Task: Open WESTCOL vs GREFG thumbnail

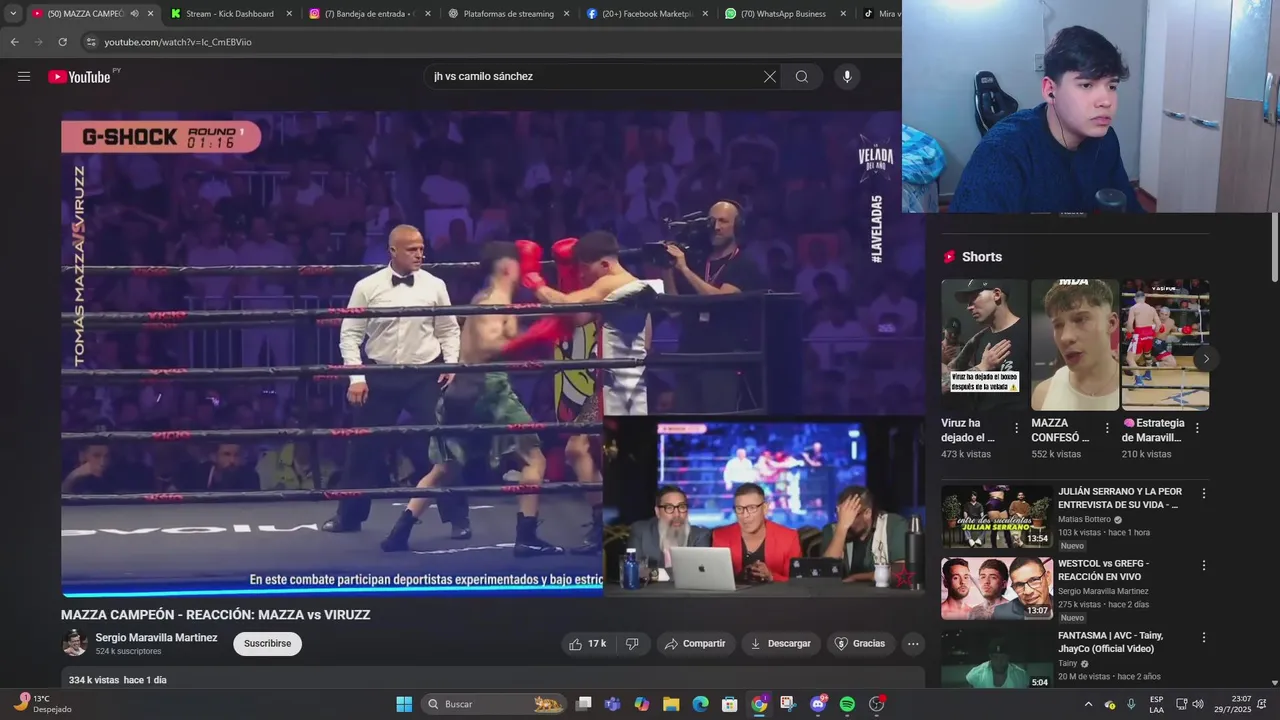Action: [x=997, y=588]
